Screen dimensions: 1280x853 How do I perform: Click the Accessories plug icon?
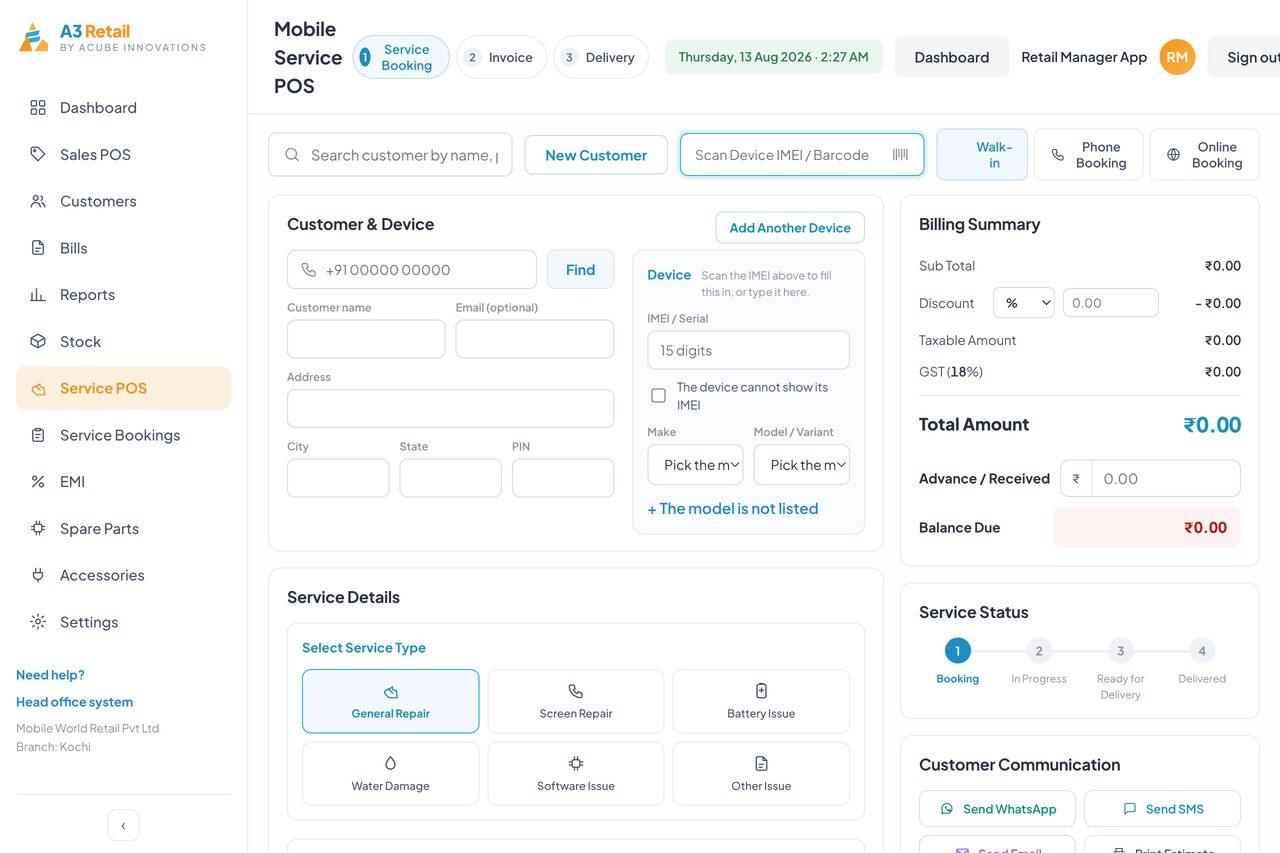click(38, 575)
